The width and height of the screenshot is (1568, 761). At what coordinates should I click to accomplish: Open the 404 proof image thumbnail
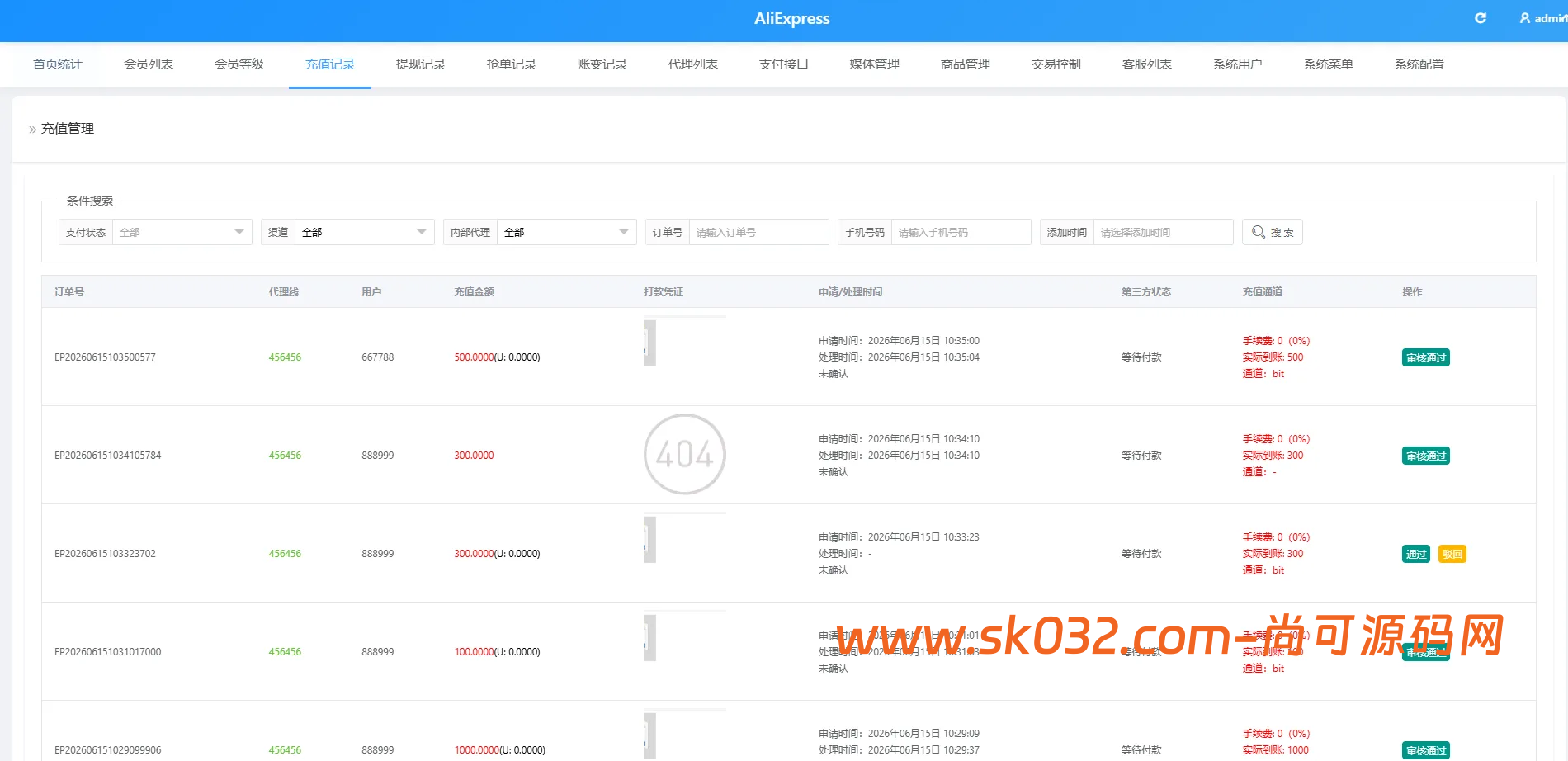pyautogui.click(x=685, y=454)
